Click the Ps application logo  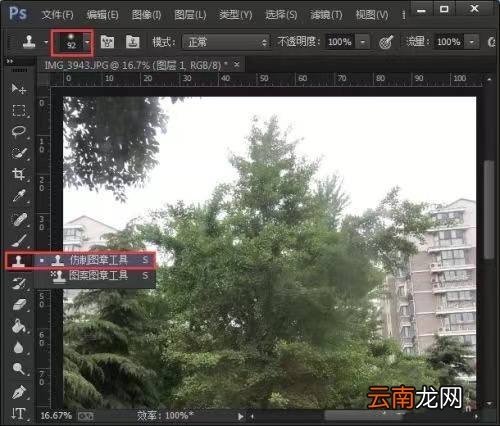pos(18,14)
